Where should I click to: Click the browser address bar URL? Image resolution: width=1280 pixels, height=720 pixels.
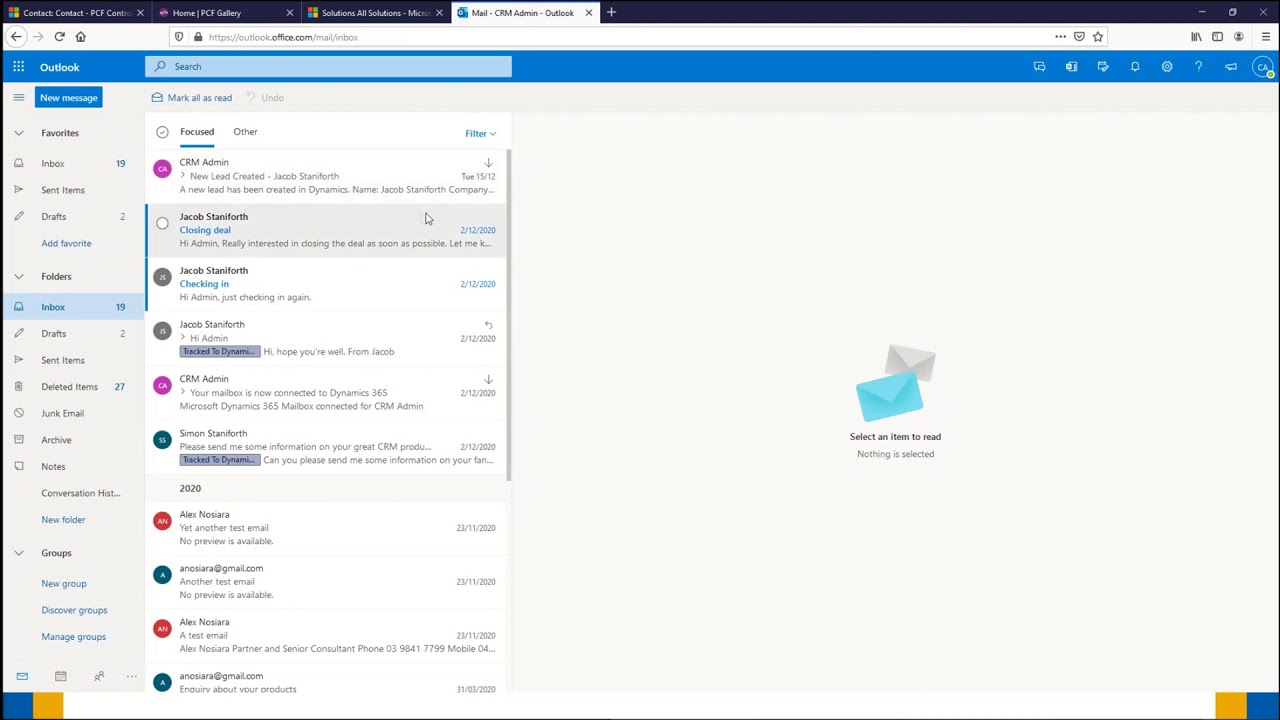point(284,37)
